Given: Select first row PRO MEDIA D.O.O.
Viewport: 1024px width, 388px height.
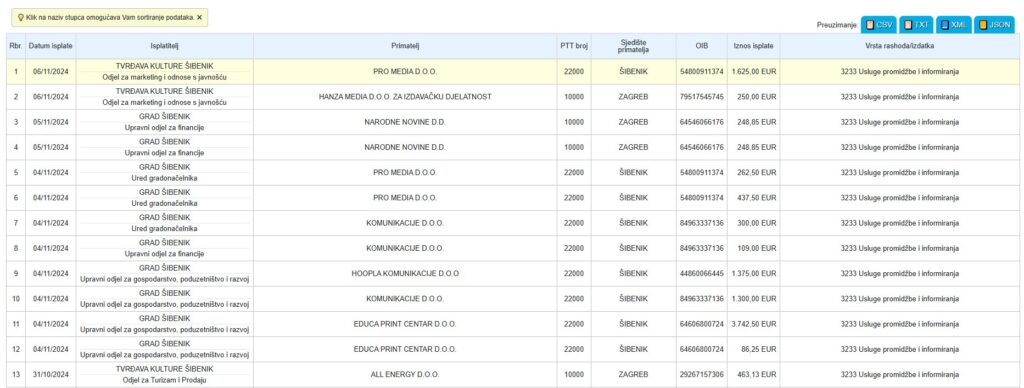Looking at the screenshot, I should point(513,72).
